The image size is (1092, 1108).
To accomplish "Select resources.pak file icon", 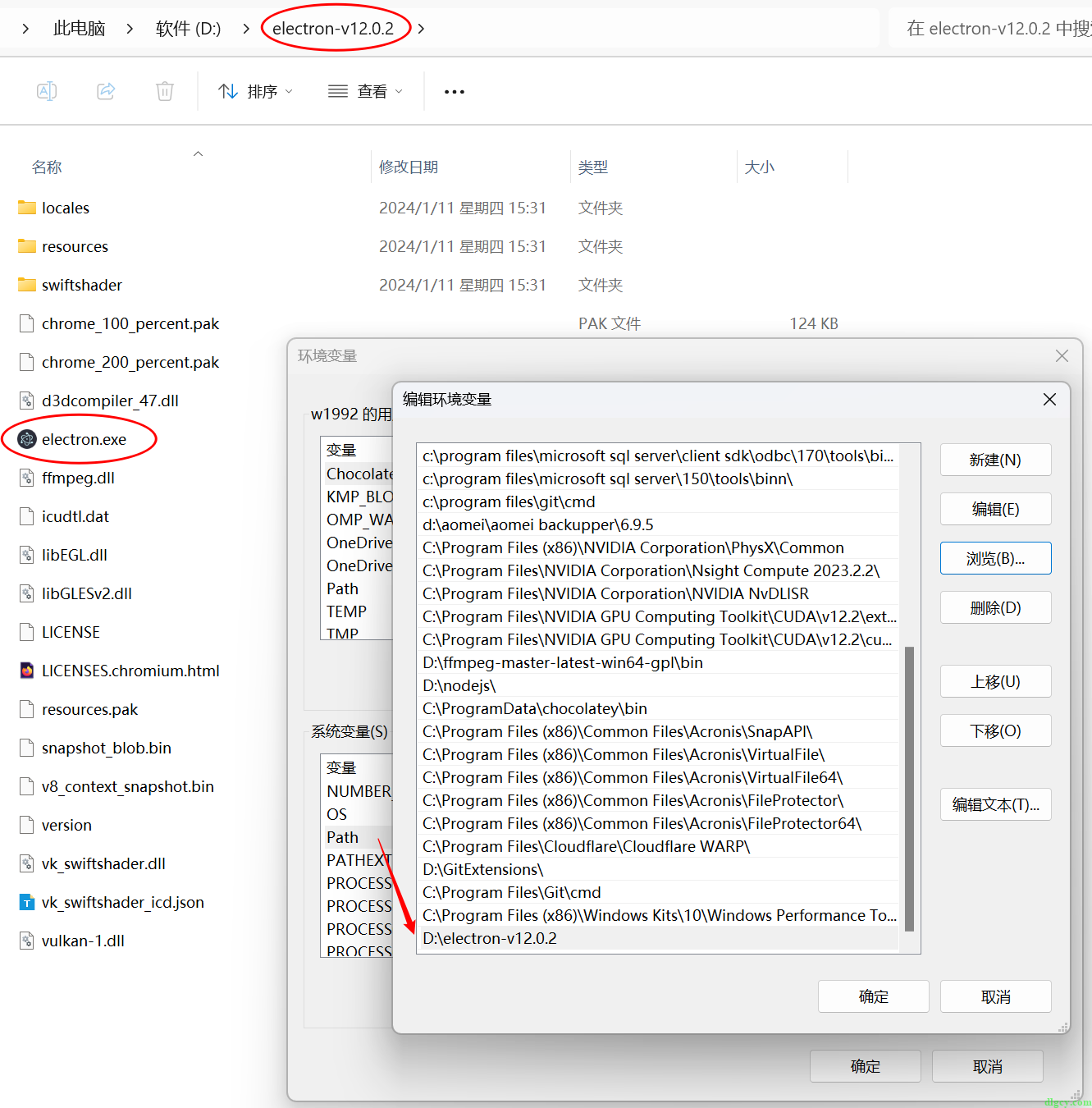I will (x=27, y=709).
